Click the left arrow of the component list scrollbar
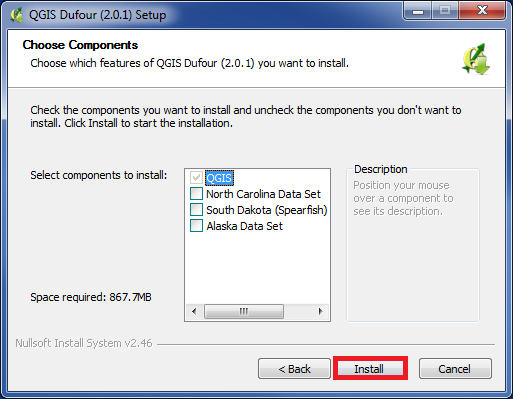513x399 pixels. [x=194, y=311]
